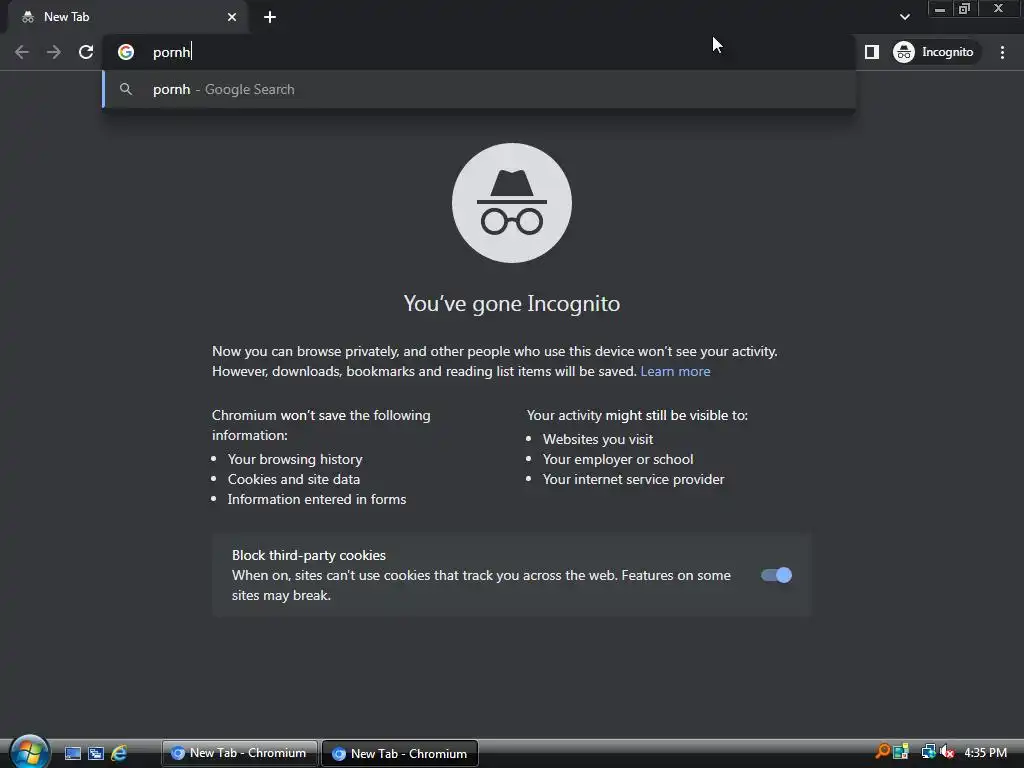
Task: Go forward using the forward arrow
Action: coord(54,52)
